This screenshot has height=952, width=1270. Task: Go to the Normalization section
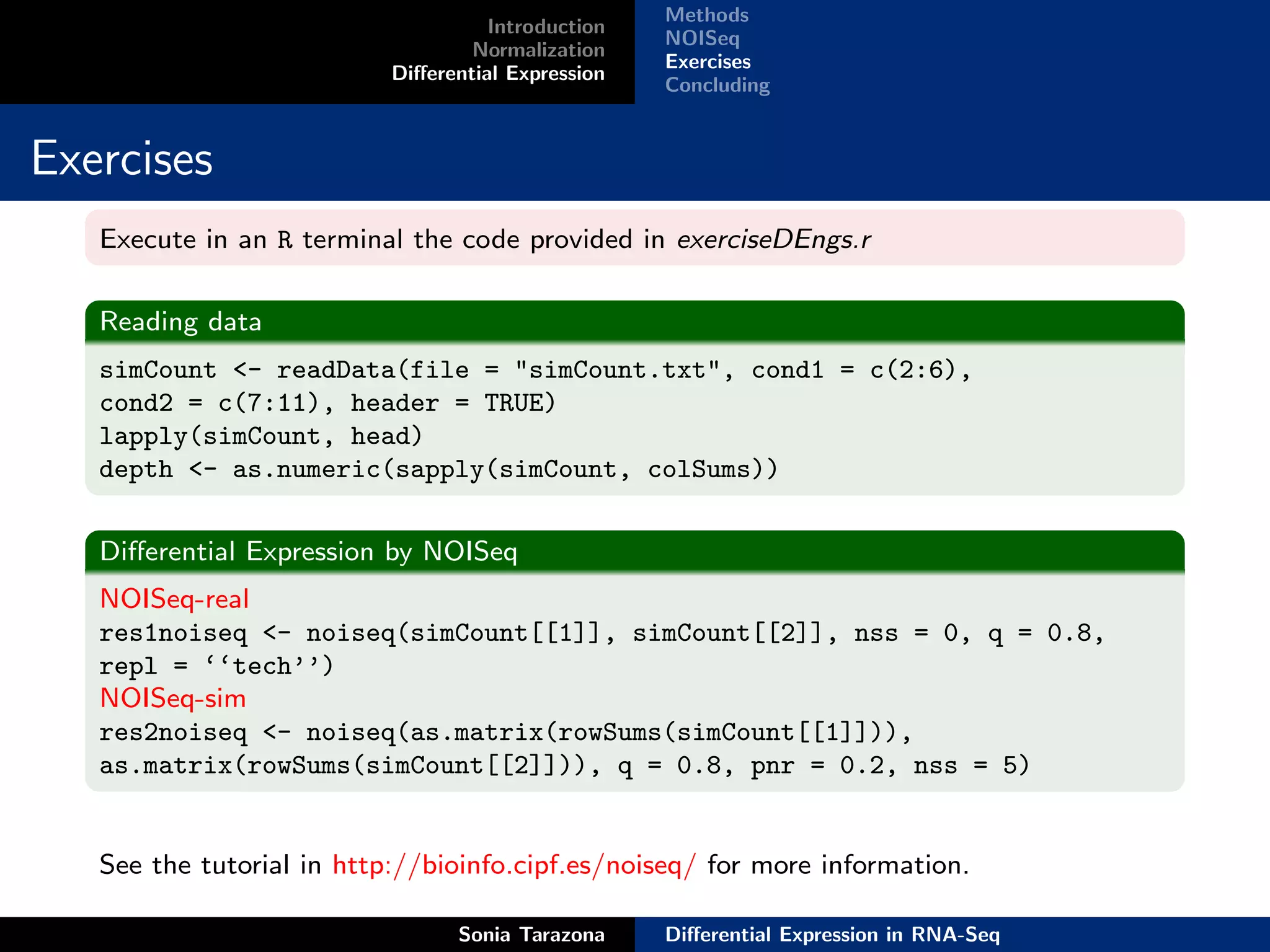538,50
